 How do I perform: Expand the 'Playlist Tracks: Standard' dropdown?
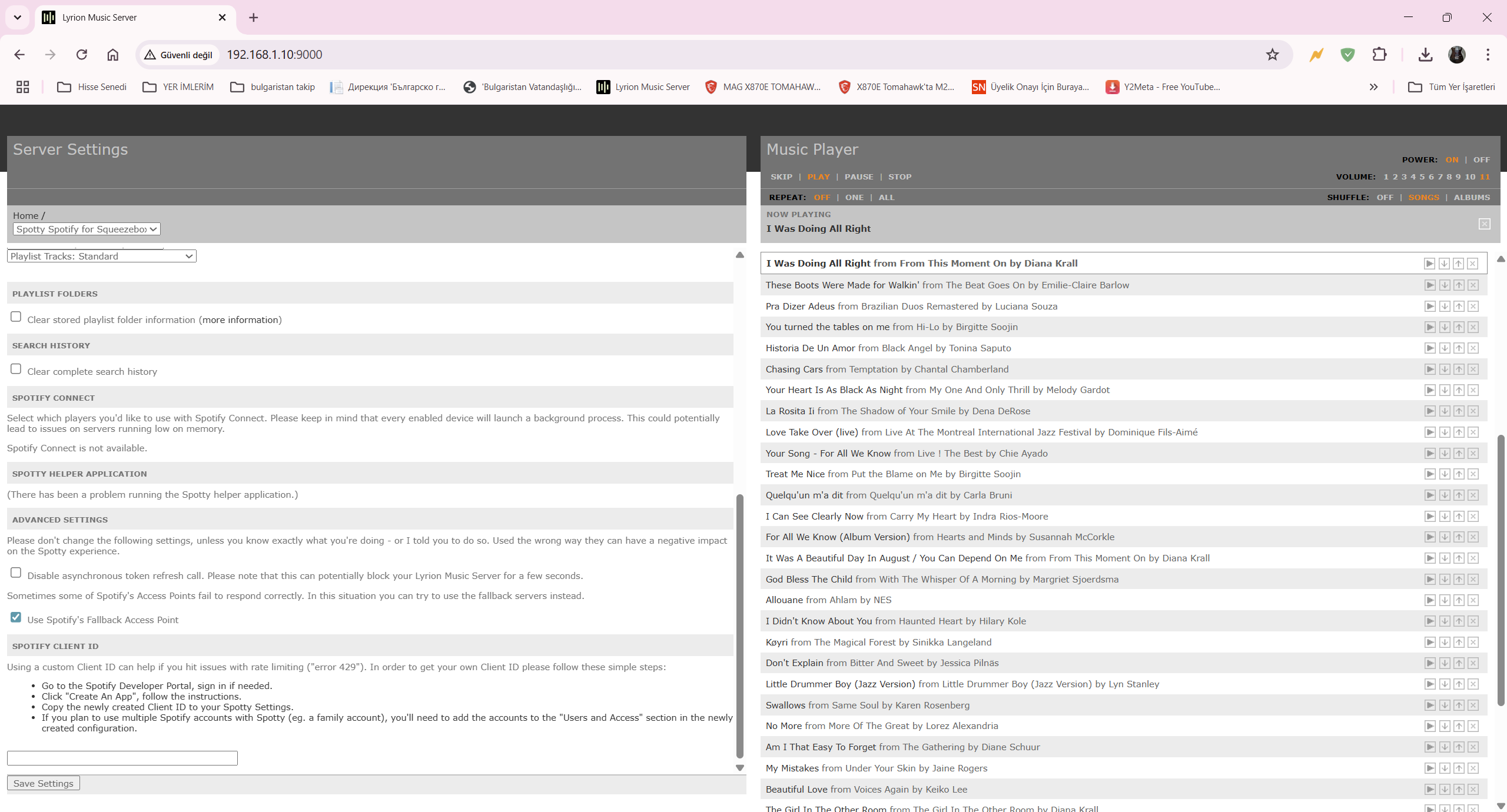tap(101, 256)
